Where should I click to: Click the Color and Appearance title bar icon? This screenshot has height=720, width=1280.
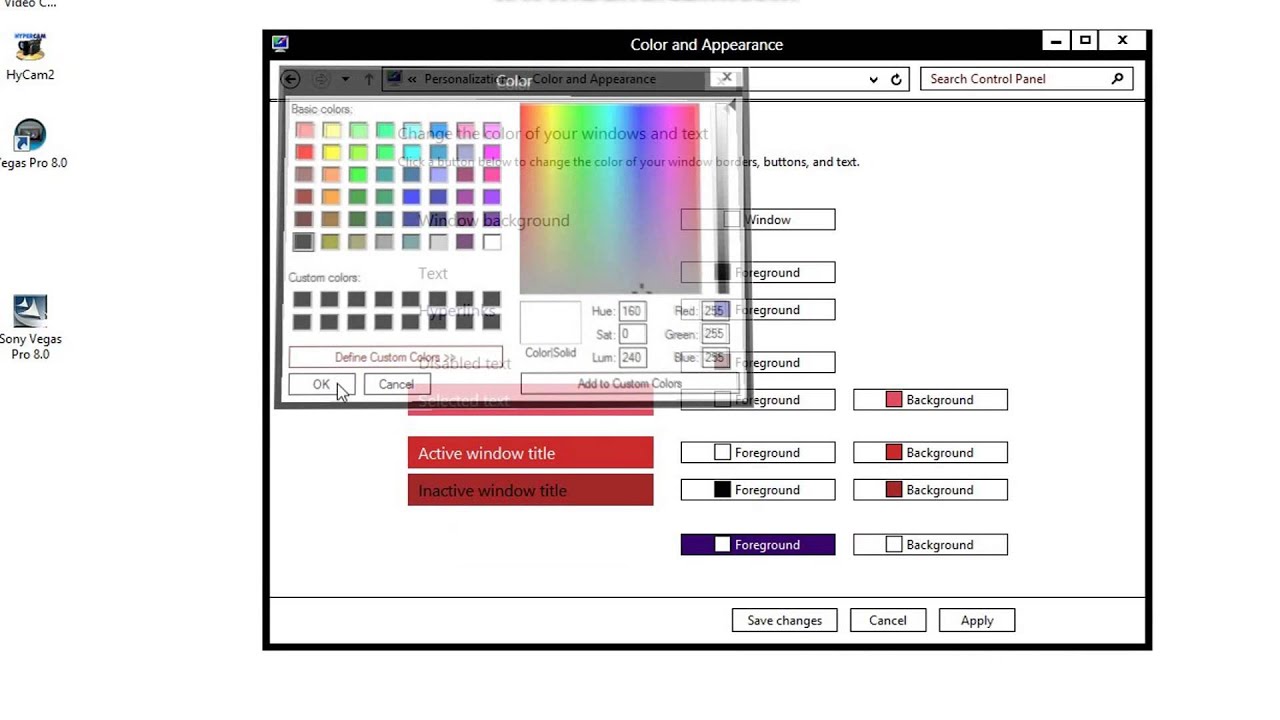pos(280,43)
